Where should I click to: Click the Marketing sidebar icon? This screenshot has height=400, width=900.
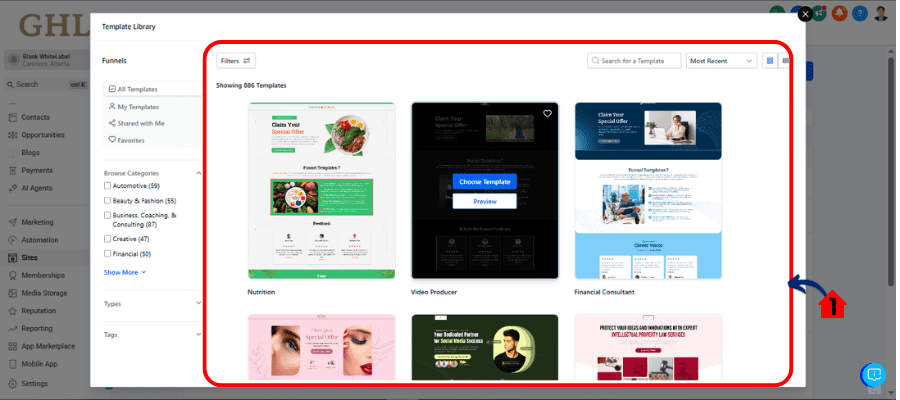click(13, 222)
